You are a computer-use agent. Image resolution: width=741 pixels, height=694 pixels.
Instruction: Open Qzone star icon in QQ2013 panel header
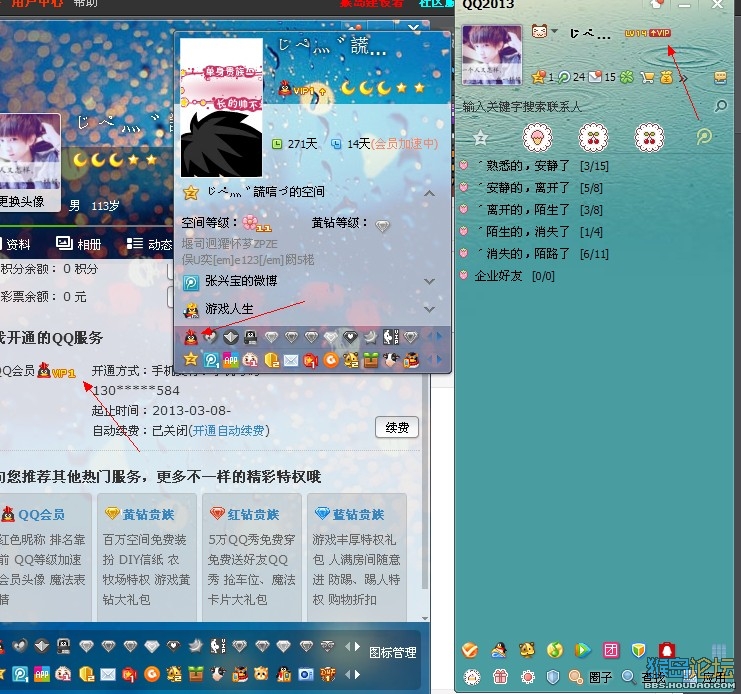[x=538, y=77]
